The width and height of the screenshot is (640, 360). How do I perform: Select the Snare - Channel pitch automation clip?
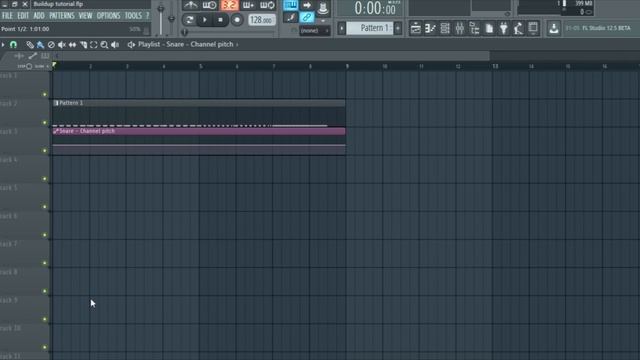point(199,141)
